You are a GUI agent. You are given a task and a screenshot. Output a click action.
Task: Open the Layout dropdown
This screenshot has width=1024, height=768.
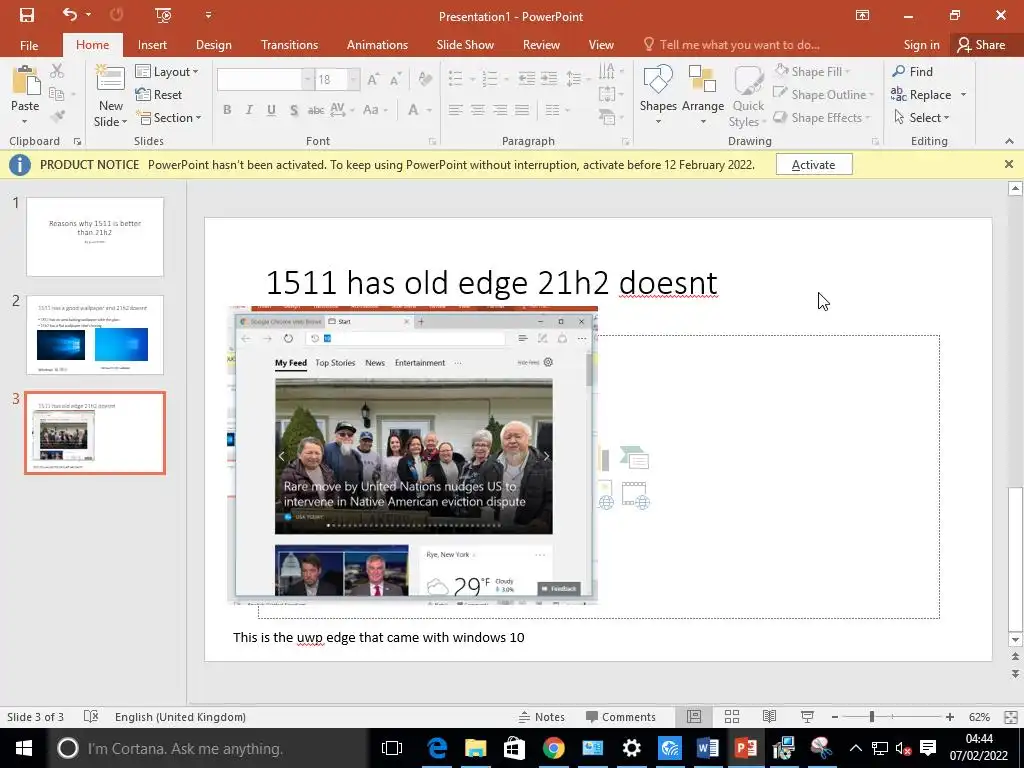167,71
